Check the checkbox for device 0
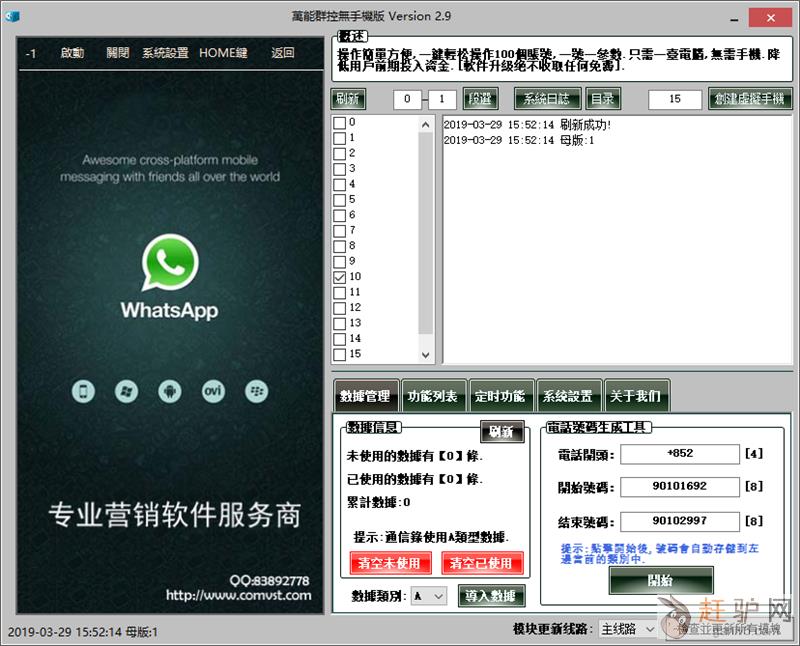This screenshot has height=646, width=800. tap(340, 122)
